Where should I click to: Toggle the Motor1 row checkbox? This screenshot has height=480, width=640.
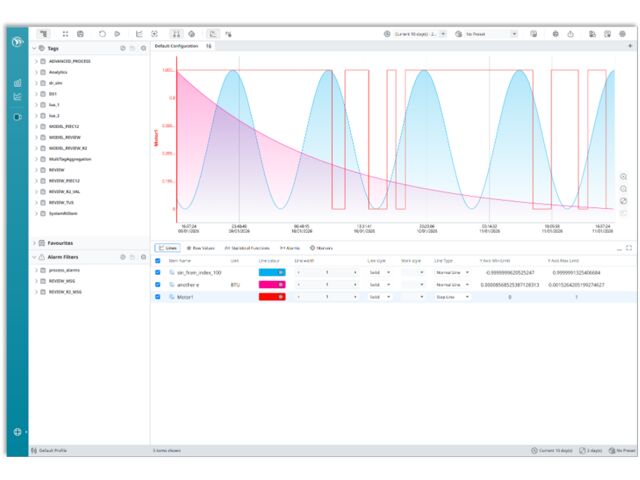coord(158,297)
